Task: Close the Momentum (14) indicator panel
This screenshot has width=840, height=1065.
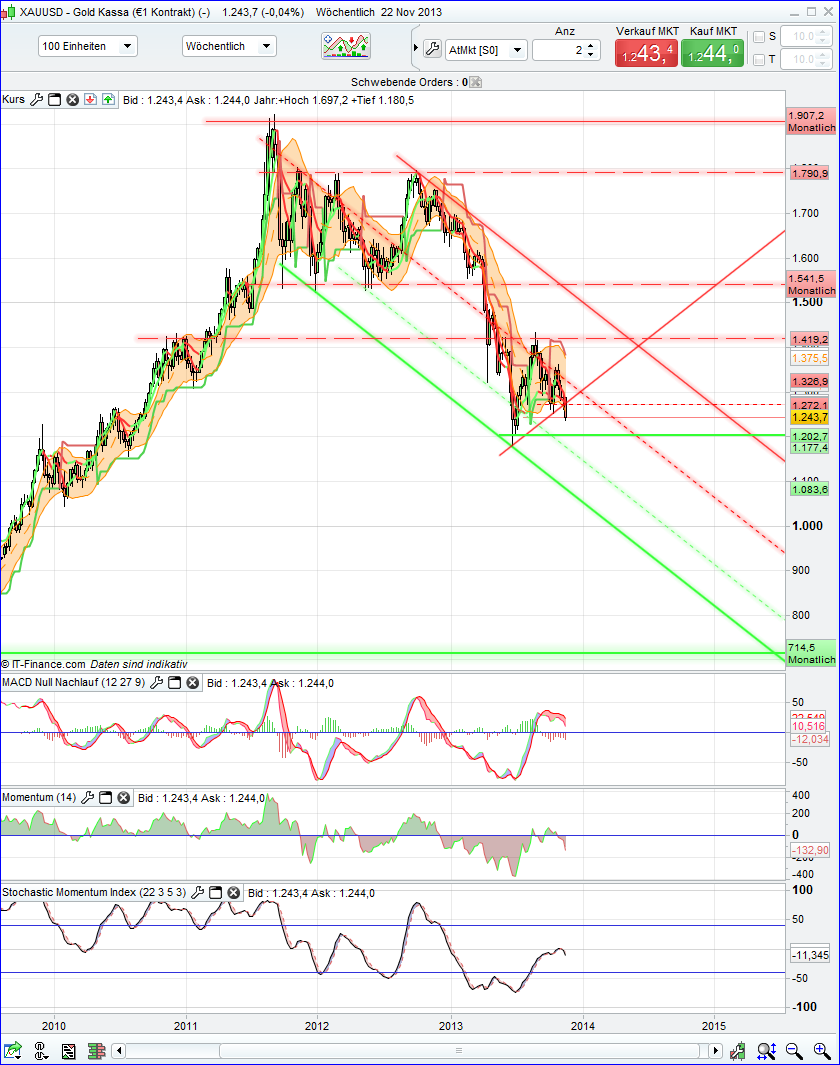Action: click(x=123, y=797)
